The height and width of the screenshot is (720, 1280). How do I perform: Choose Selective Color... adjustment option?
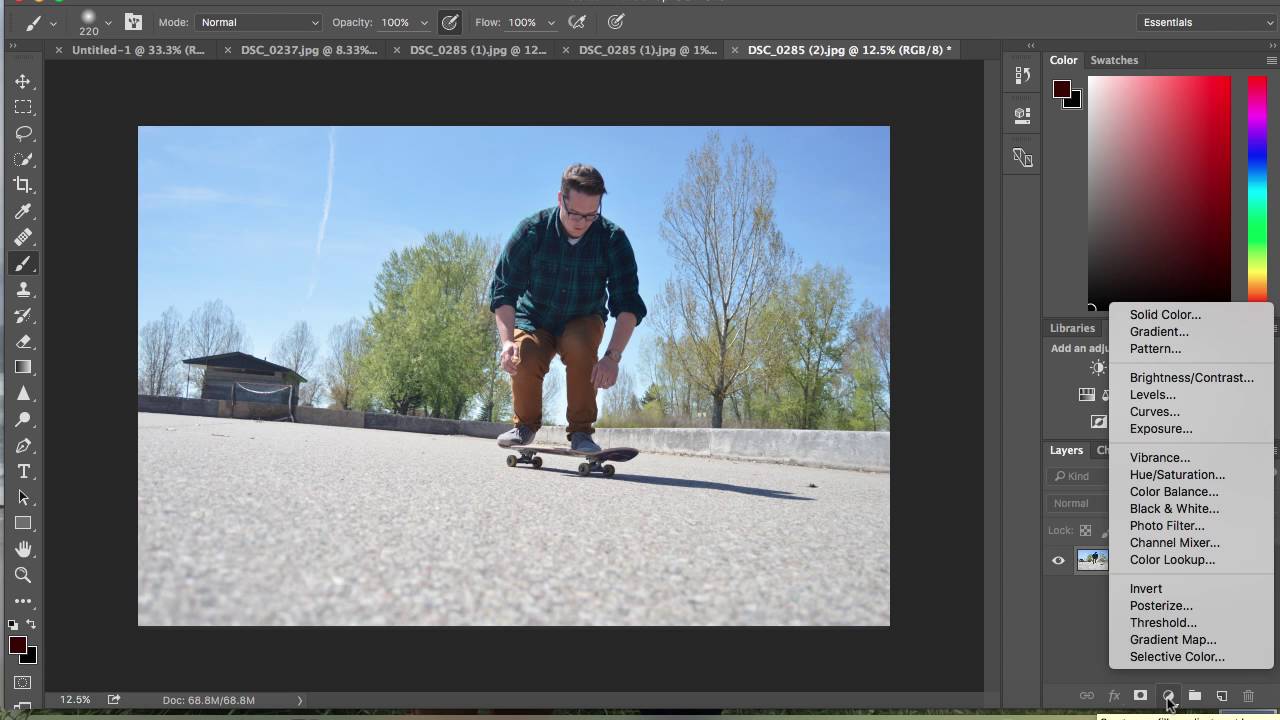pos(1177,657)
